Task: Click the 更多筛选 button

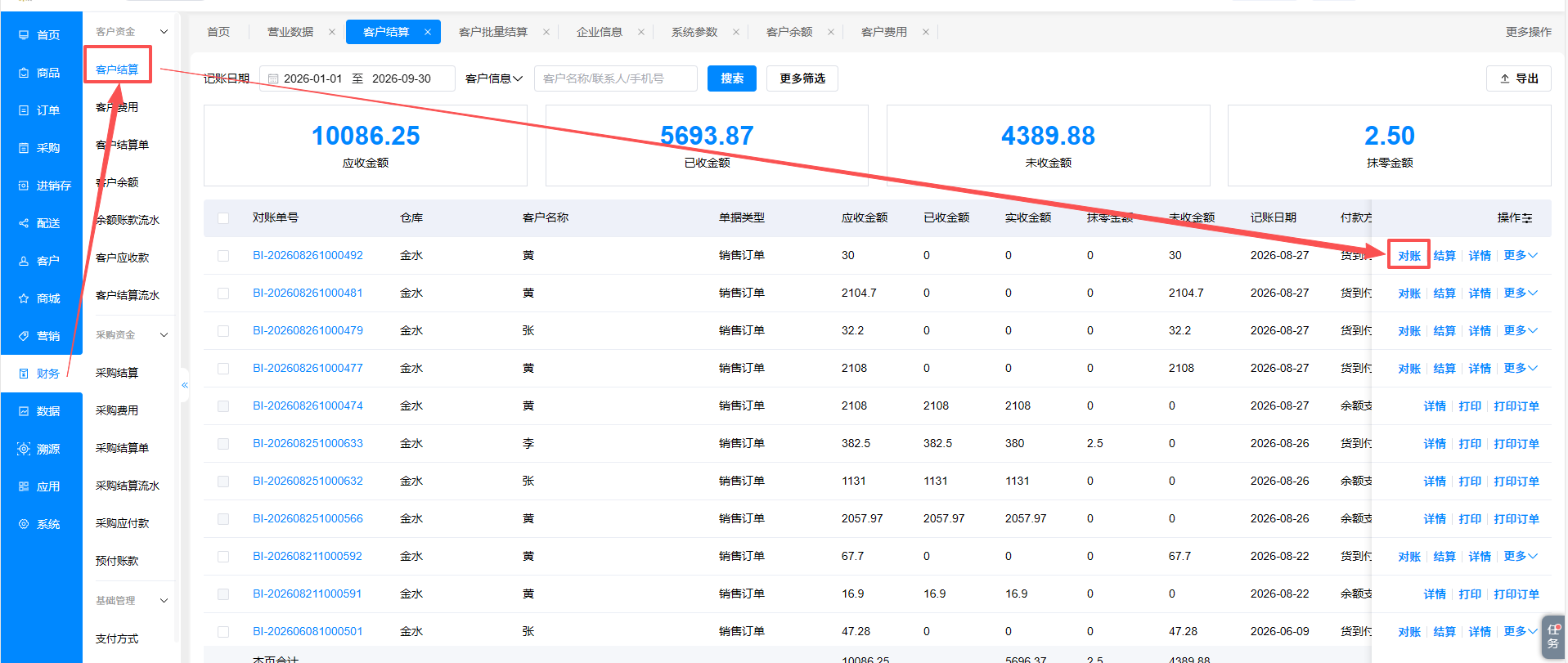Action: point(802,78)
